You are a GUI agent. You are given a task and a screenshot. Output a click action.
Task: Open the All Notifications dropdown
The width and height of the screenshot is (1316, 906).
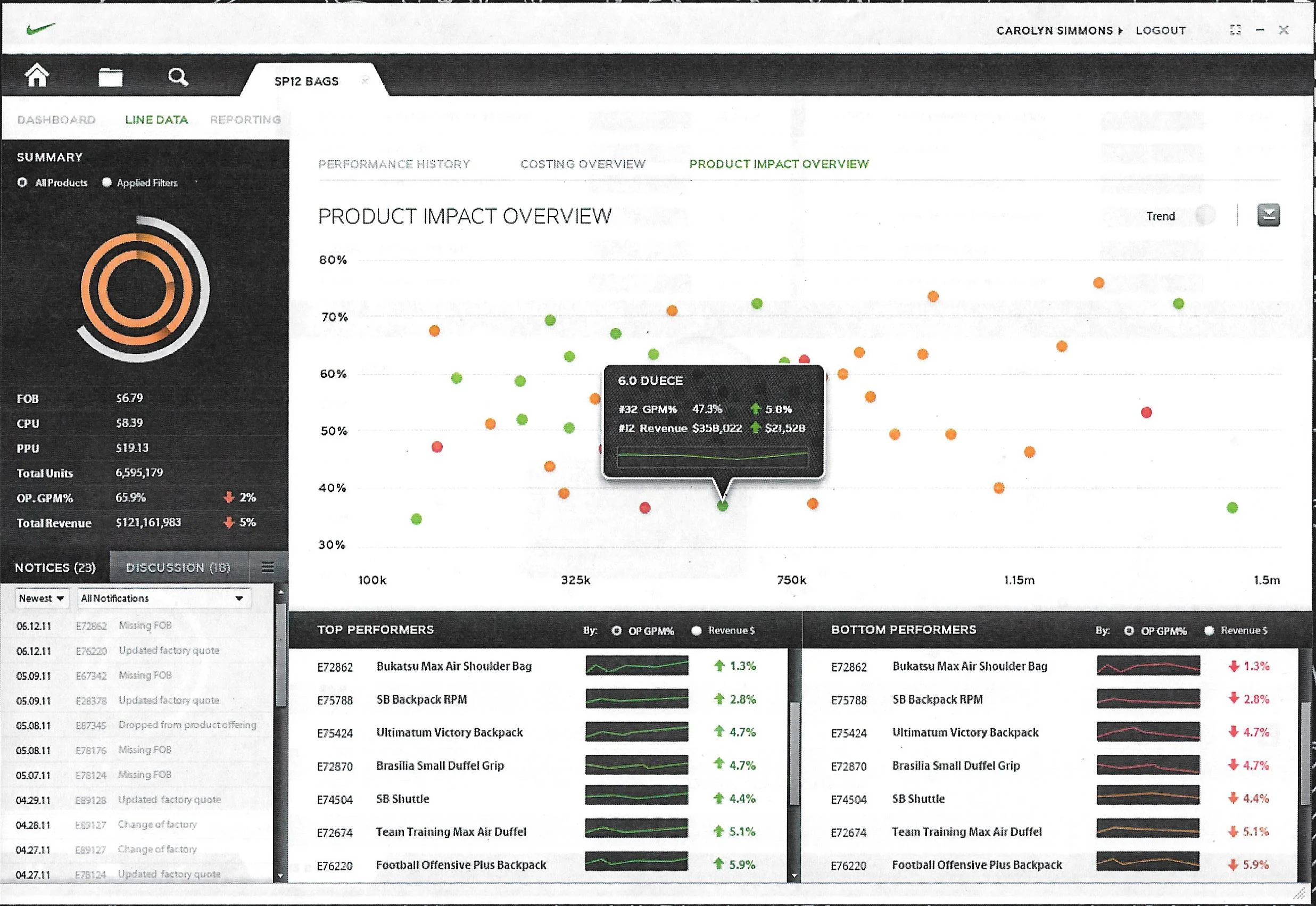click(163, 598)
